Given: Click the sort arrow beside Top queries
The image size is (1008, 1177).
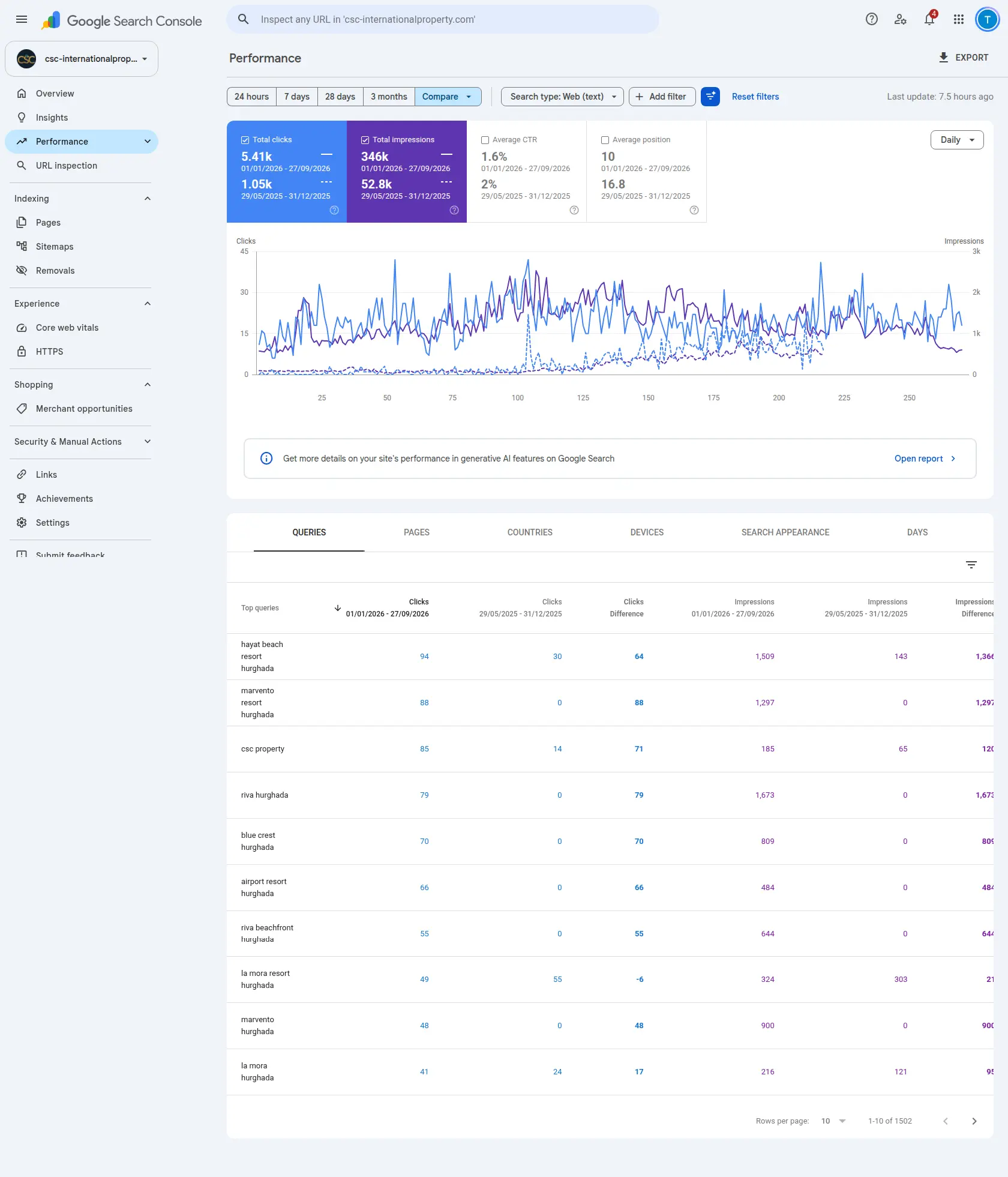Looking at the screenshot, I should (337, 608).
